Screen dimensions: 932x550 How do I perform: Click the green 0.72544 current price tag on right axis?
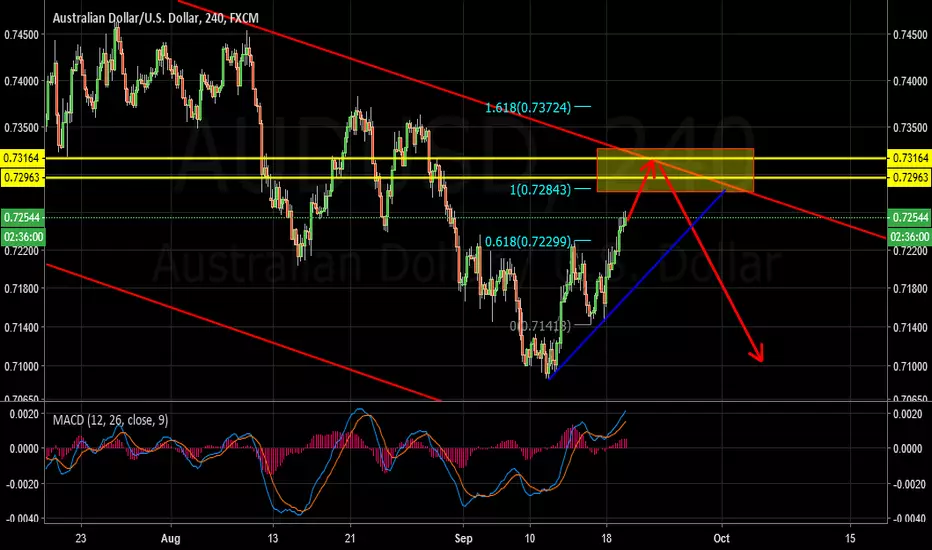(x=909, y=217)
